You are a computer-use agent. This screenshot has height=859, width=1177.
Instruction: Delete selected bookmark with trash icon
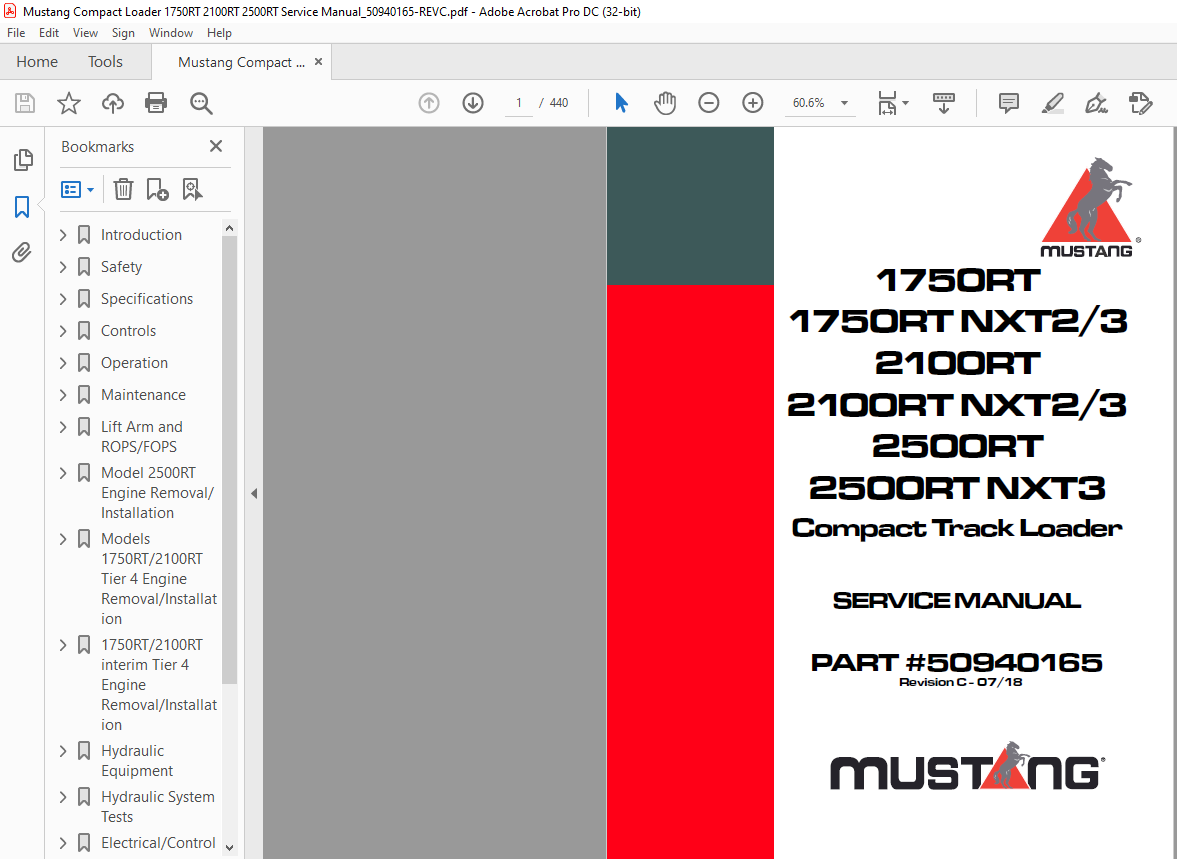click(123, 189)
